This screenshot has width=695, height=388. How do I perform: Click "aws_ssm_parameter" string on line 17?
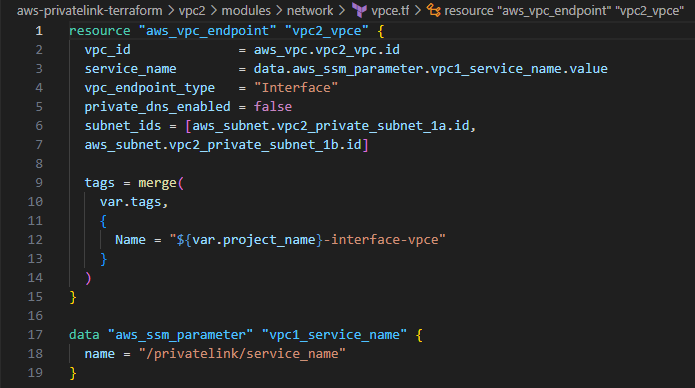(x=180, y=334)
